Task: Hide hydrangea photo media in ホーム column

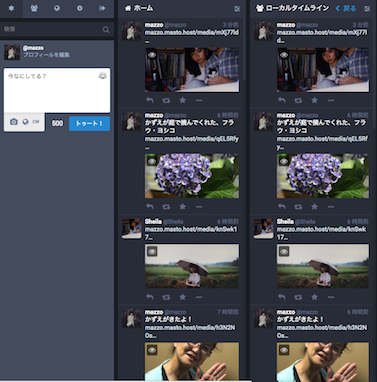Action: [152, 161]
